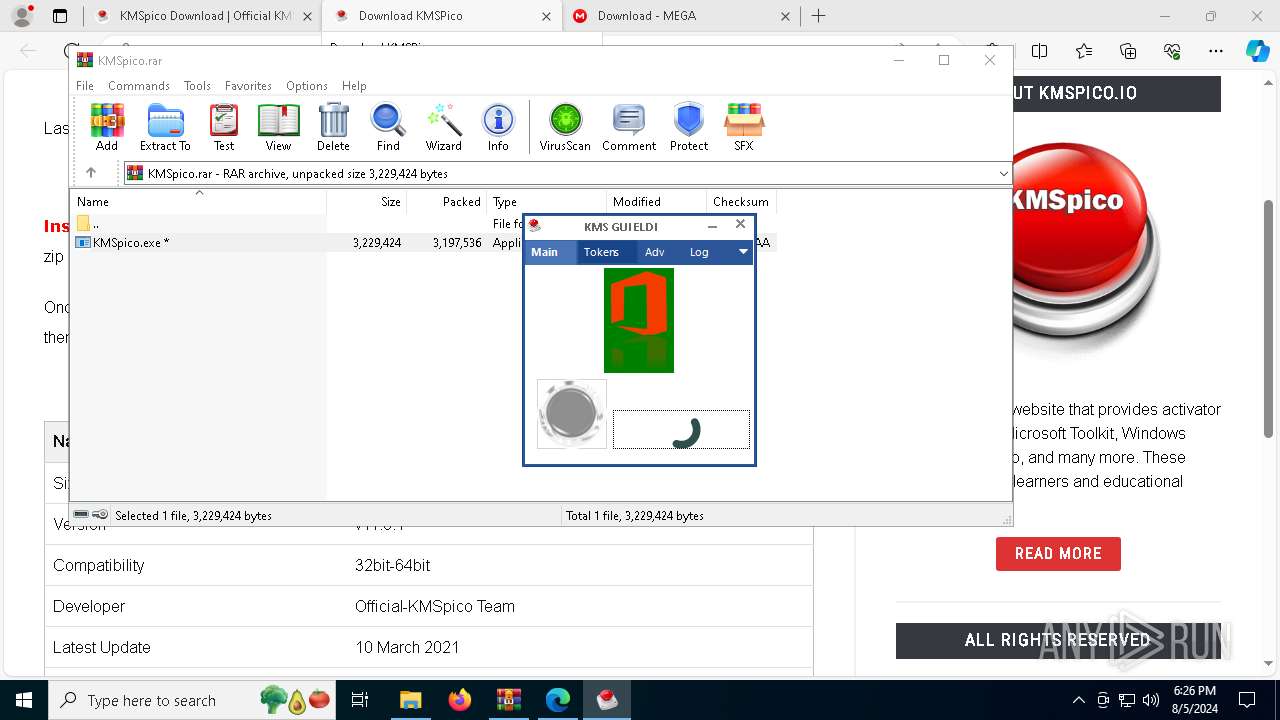Open the Tools menu
Image resolution: width=1280 pixels, height=720 pixels.
(x=197, y=86)
